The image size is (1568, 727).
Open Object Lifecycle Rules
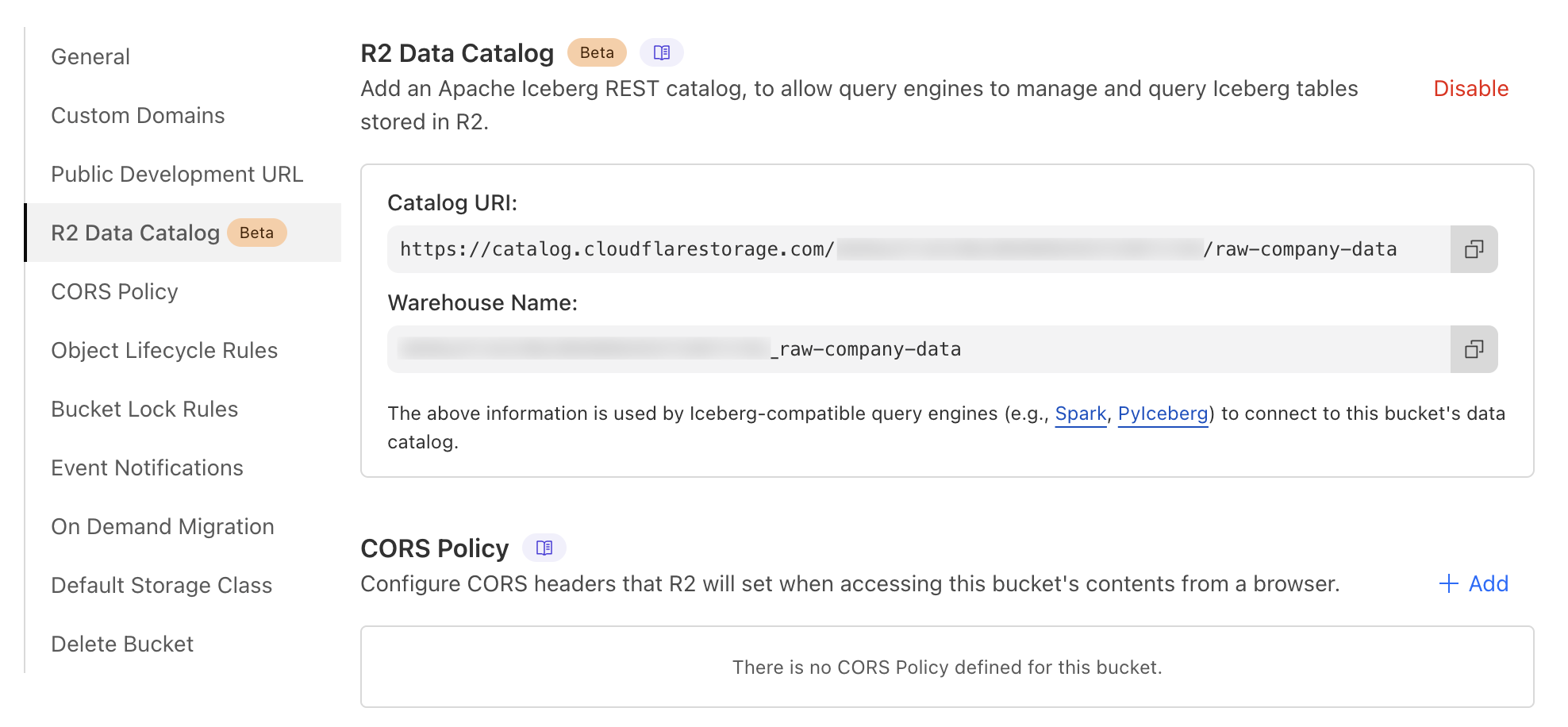click(163, 350)
